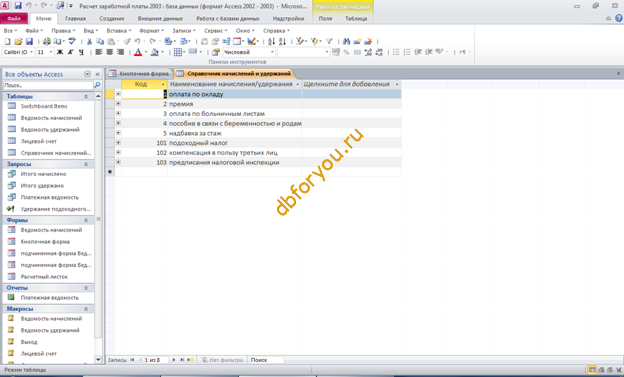Open the Записи menu
The width and height of the screenshot is (624, 377).
(x=183, y=31)
